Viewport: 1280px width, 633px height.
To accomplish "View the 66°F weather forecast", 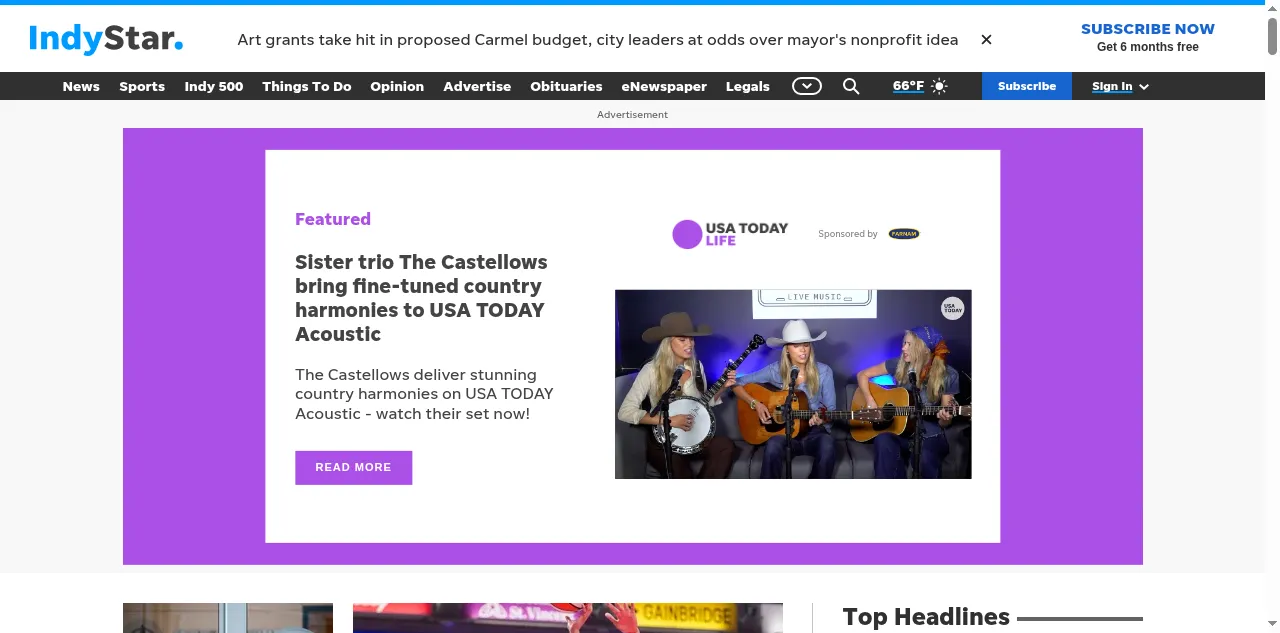I will [908, 86].
